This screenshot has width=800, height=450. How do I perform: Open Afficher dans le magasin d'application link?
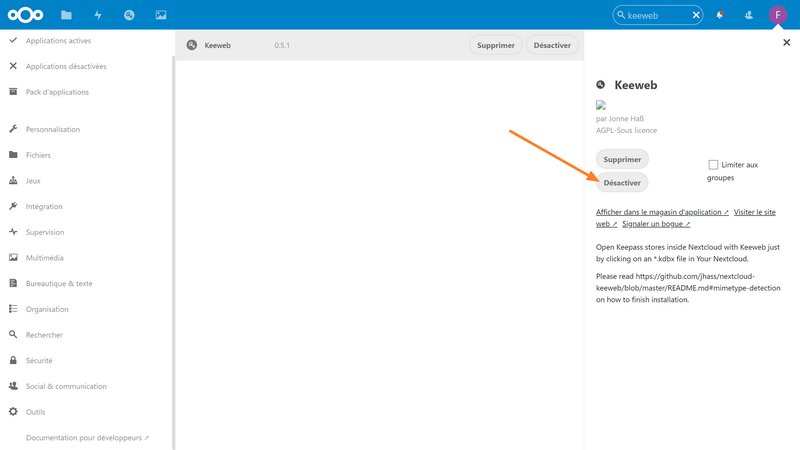click(662, 213)
